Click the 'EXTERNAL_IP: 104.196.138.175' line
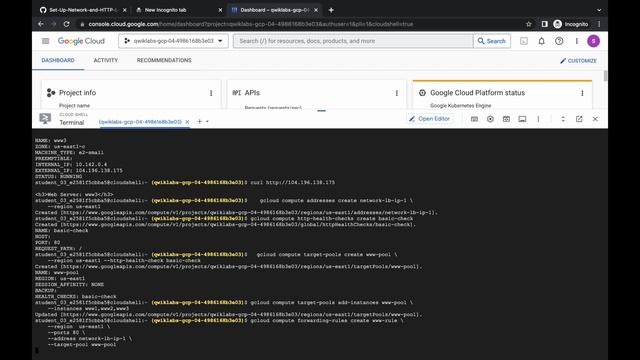Screen dimensions: 640x360 tap(79, 171)
